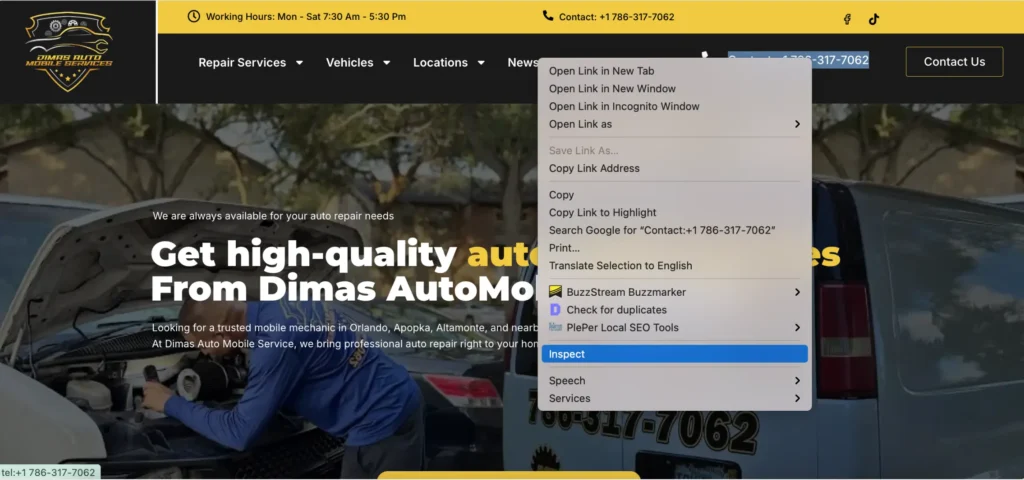This screenshot has width=1024, height=480.
Task: Click the phone icon beside Contact number
Action: (548, 16)
